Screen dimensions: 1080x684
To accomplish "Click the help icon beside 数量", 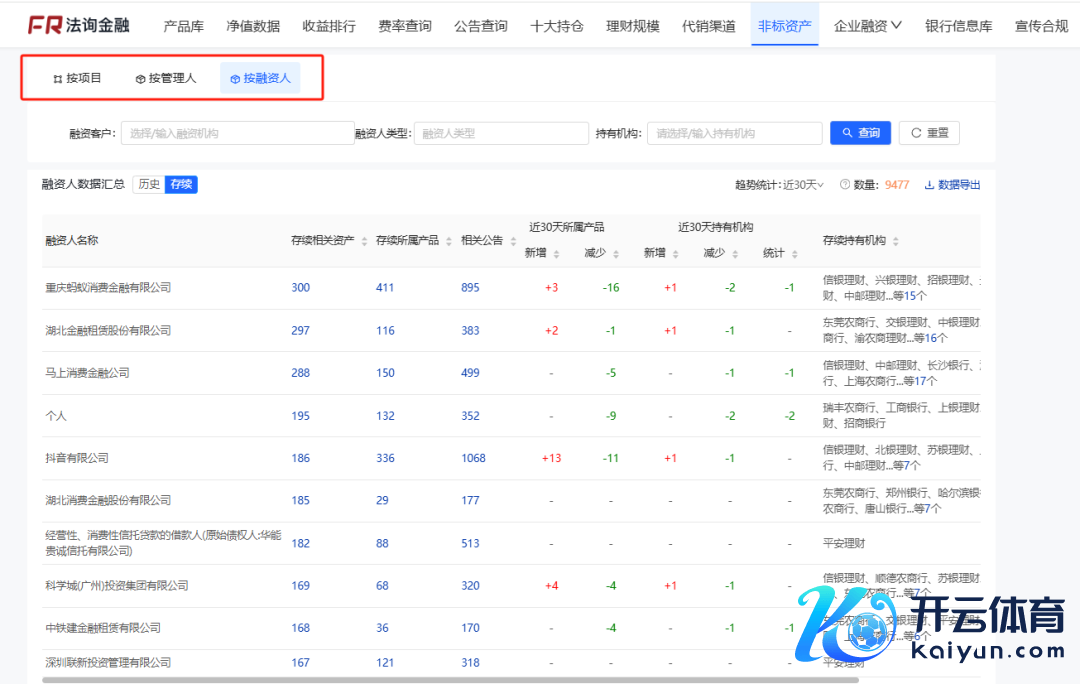I will pyautogui.click(x=845, y=185).
